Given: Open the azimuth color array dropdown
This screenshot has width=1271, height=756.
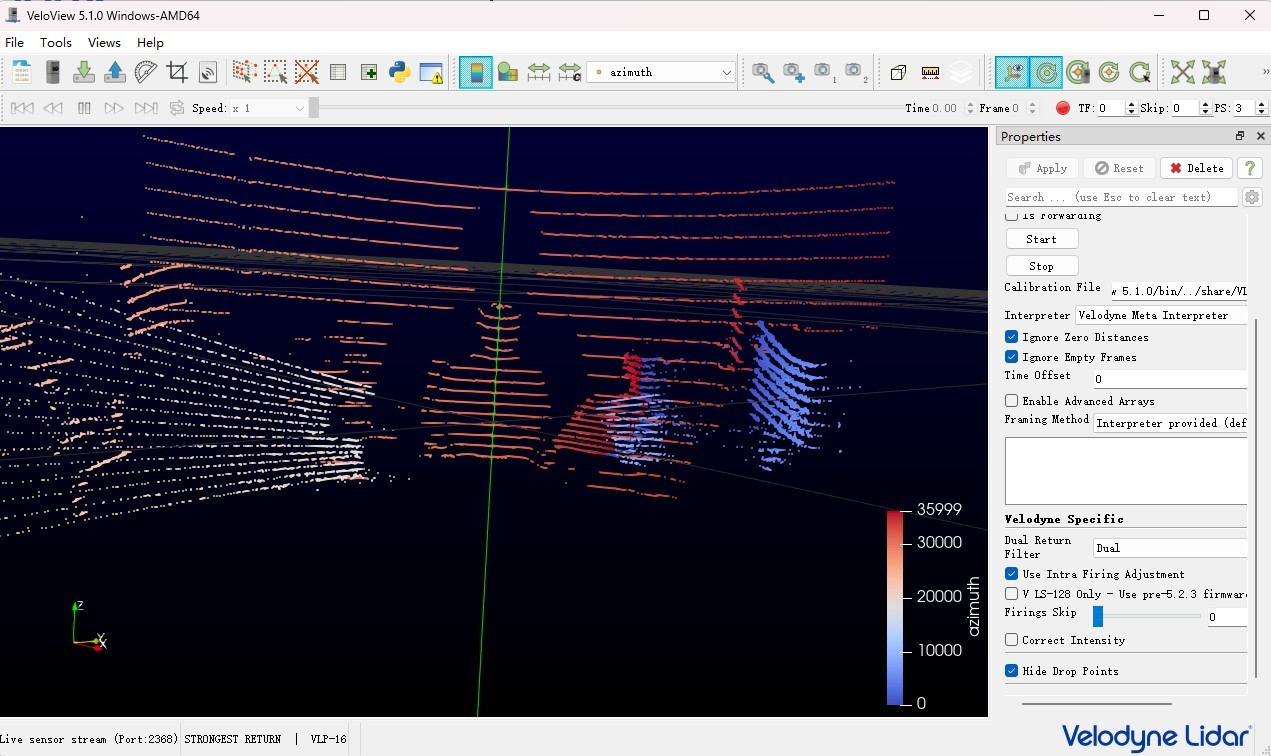Looking at the screenshot, I should click(660, 72).
